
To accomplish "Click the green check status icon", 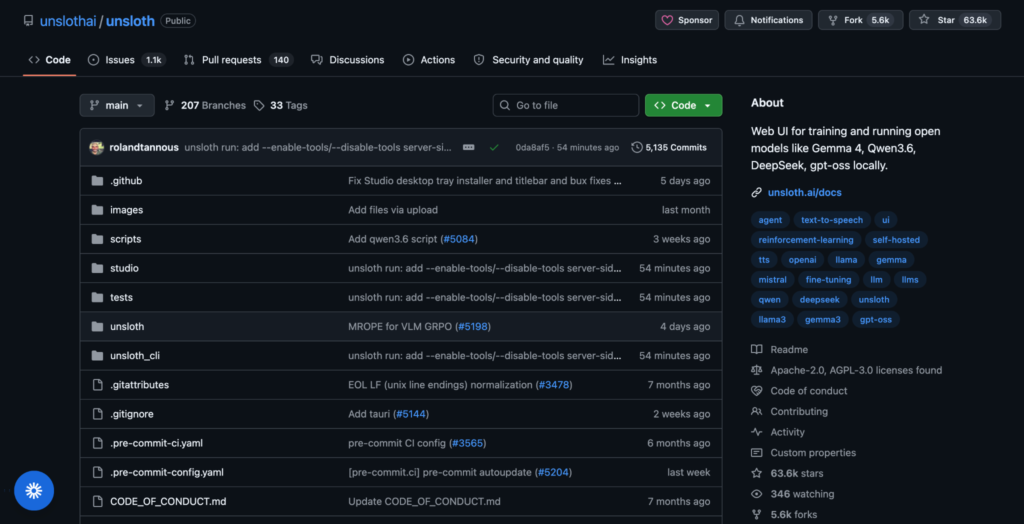I will coord(494,148).
